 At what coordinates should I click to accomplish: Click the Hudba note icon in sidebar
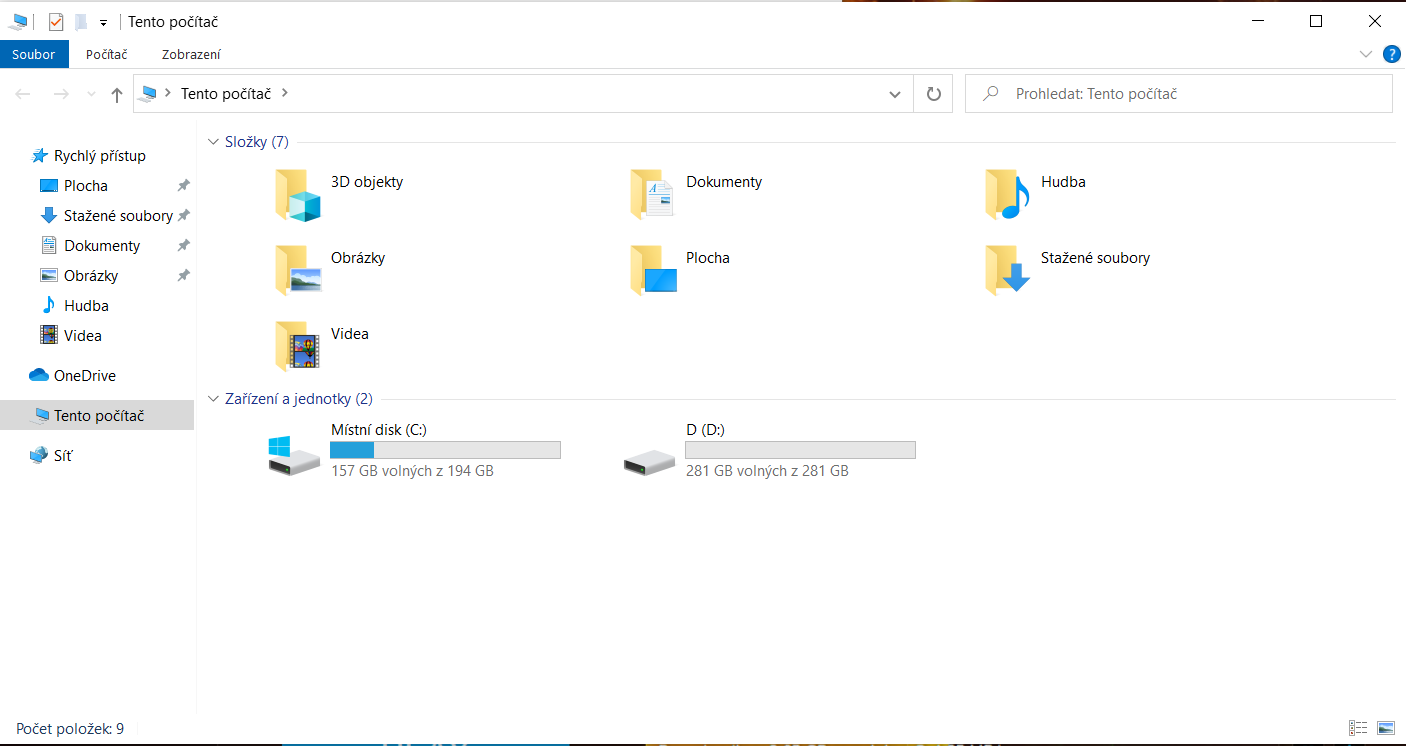[x=49, y=306]
